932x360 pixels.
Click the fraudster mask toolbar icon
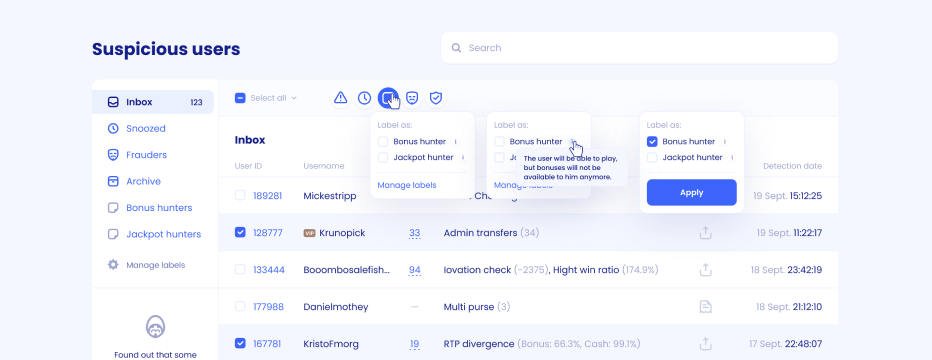pos(412,98)
